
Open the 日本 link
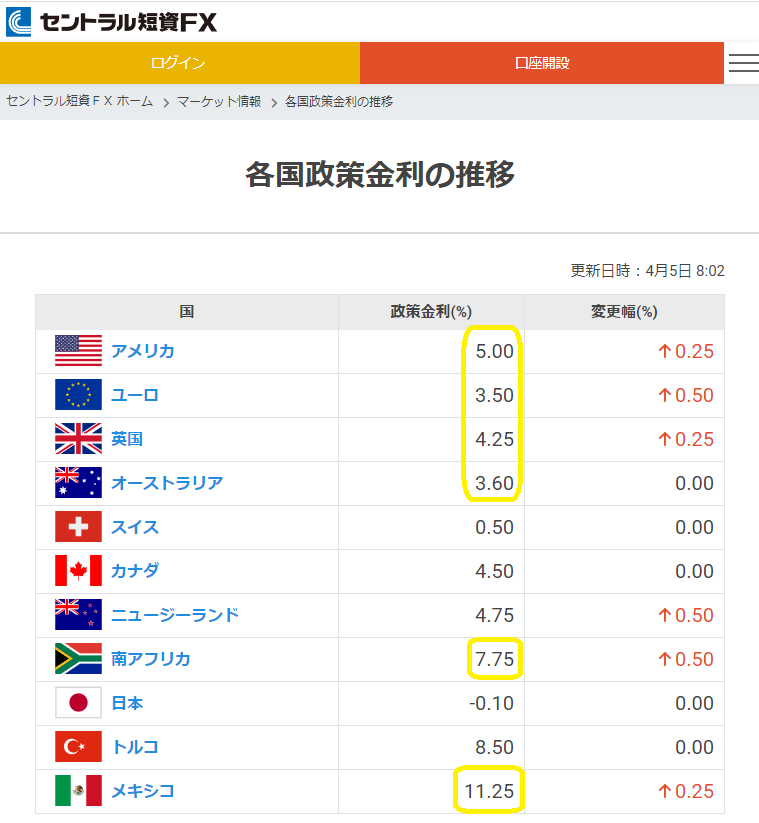127,703
